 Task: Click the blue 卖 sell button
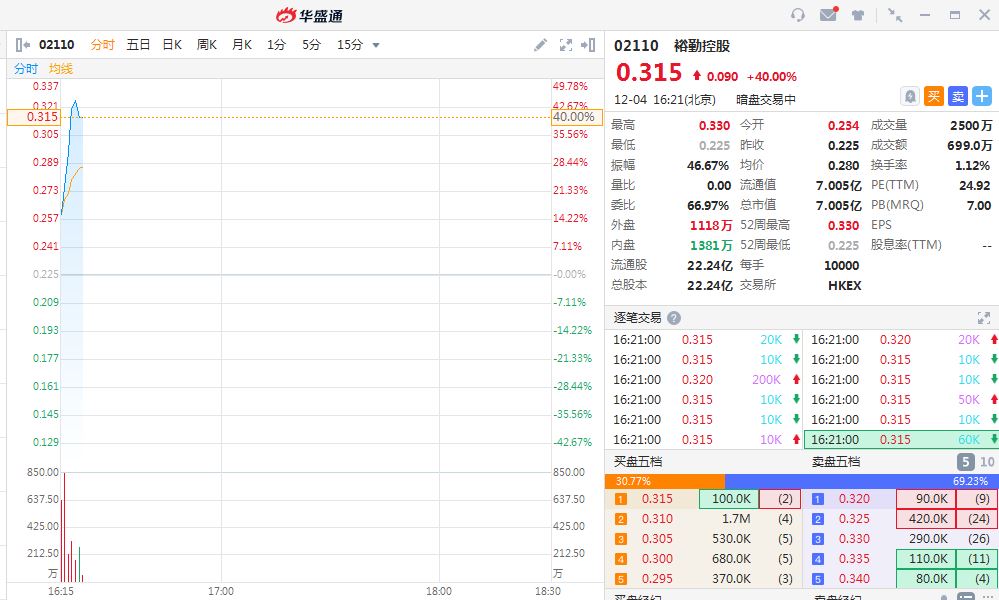(958, 96)
